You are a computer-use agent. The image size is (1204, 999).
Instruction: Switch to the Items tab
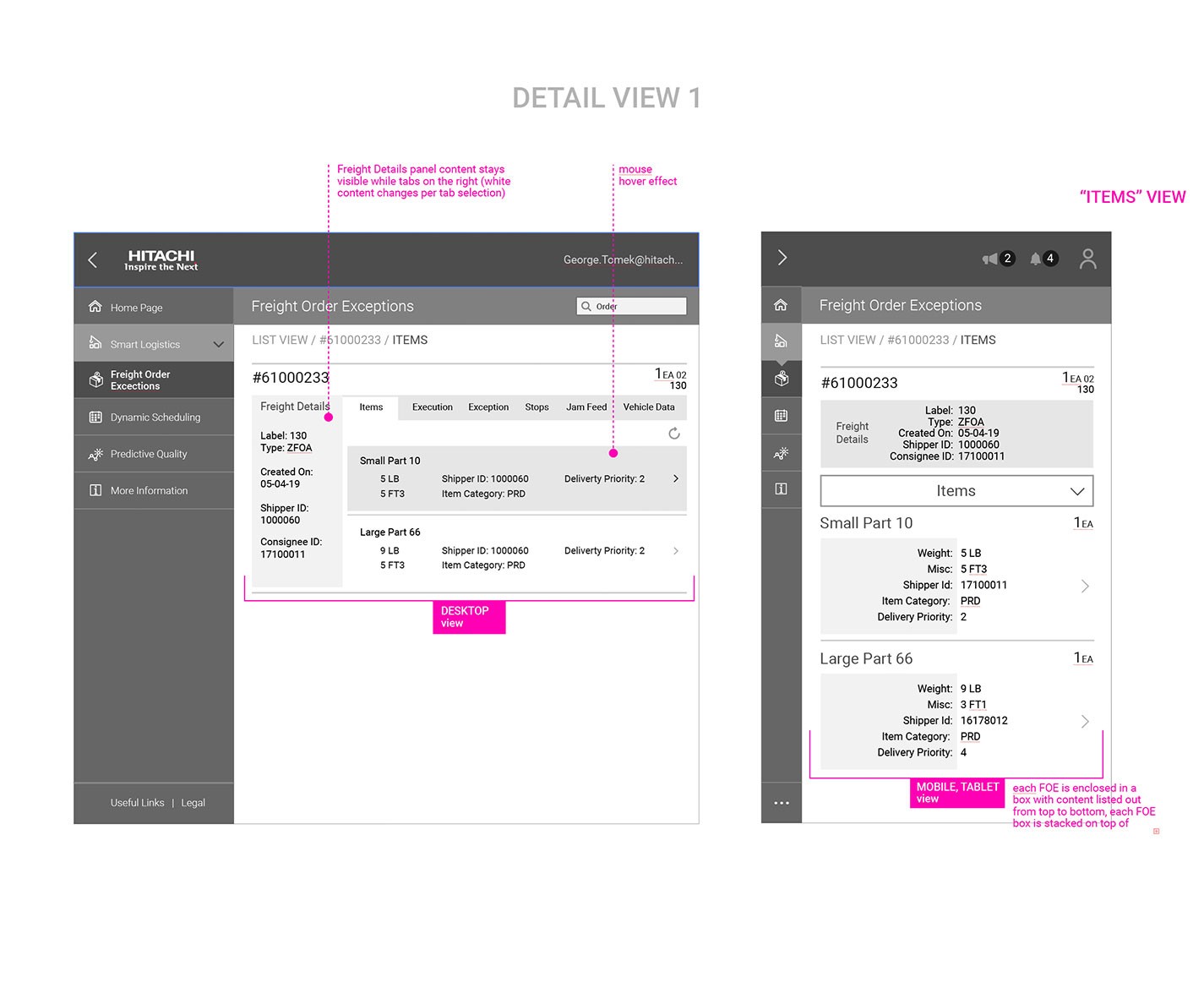[x=371, y=407]
